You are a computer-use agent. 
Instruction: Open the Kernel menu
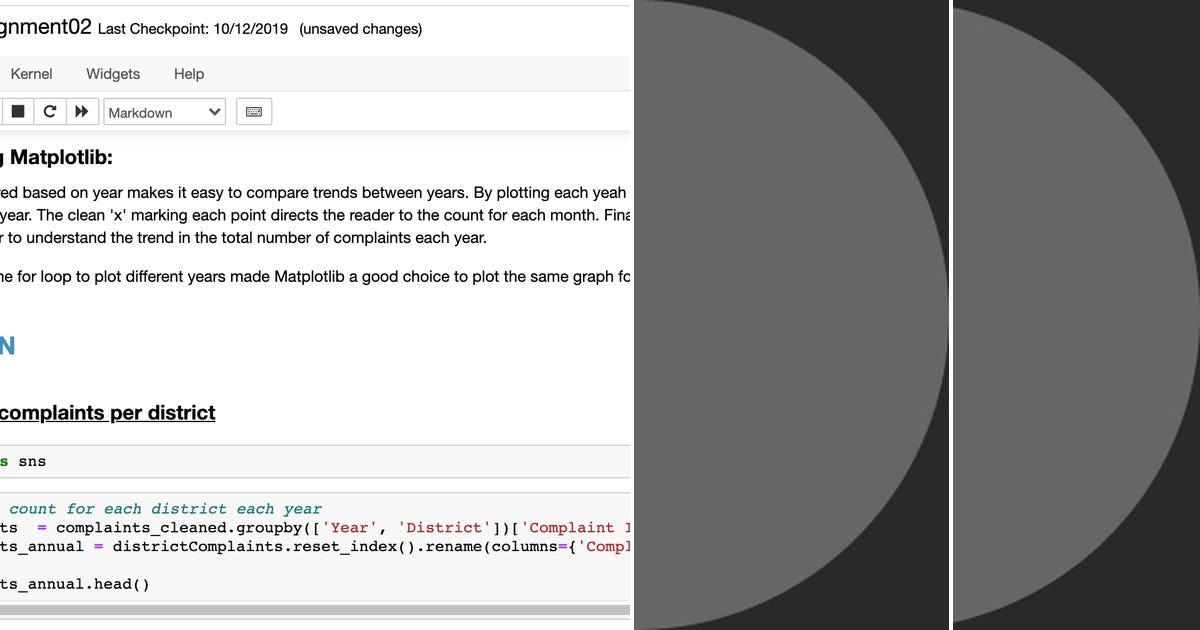[x=31, y=73]
